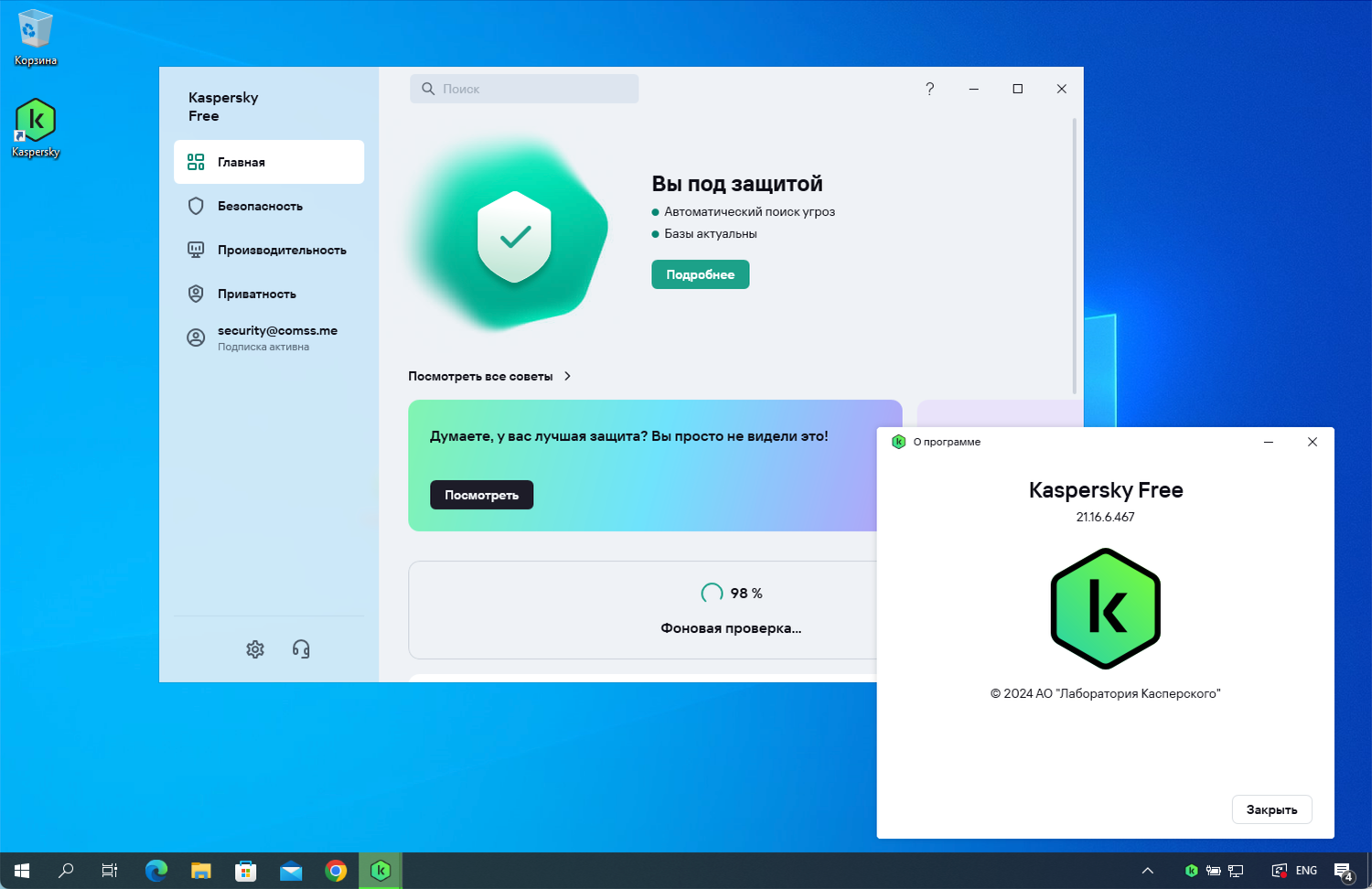Open the Windows Start menu
This screenshot has width=1372, height=889.
click(22, 871)
